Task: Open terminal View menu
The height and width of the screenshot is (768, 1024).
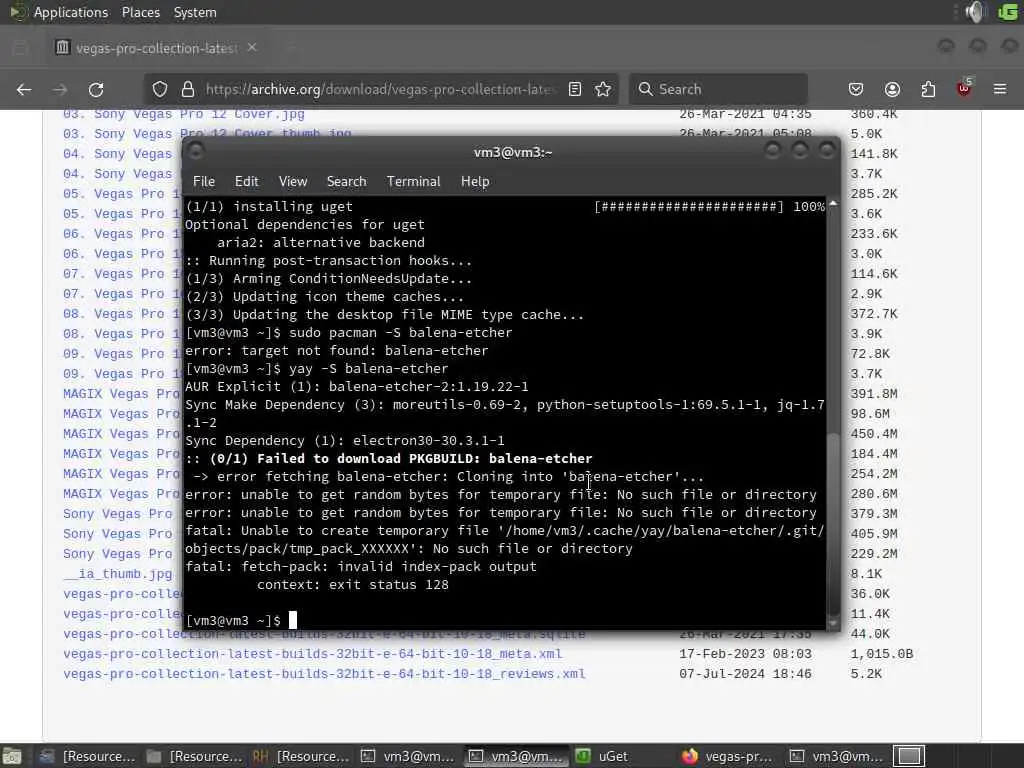Action: (293, 182)
